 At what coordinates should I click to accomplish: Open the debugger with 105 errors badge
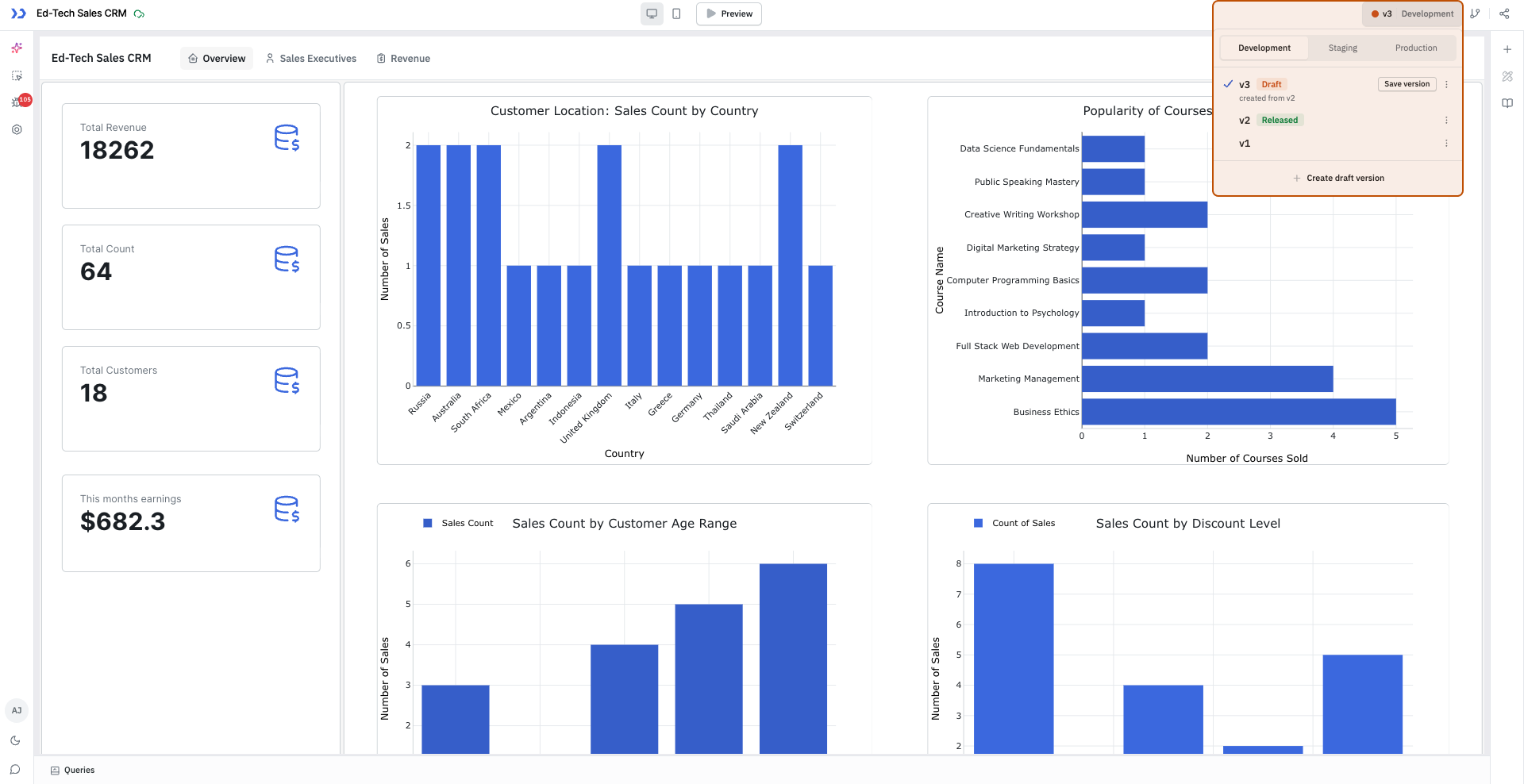pyautogui.click(x=17, y=102)
